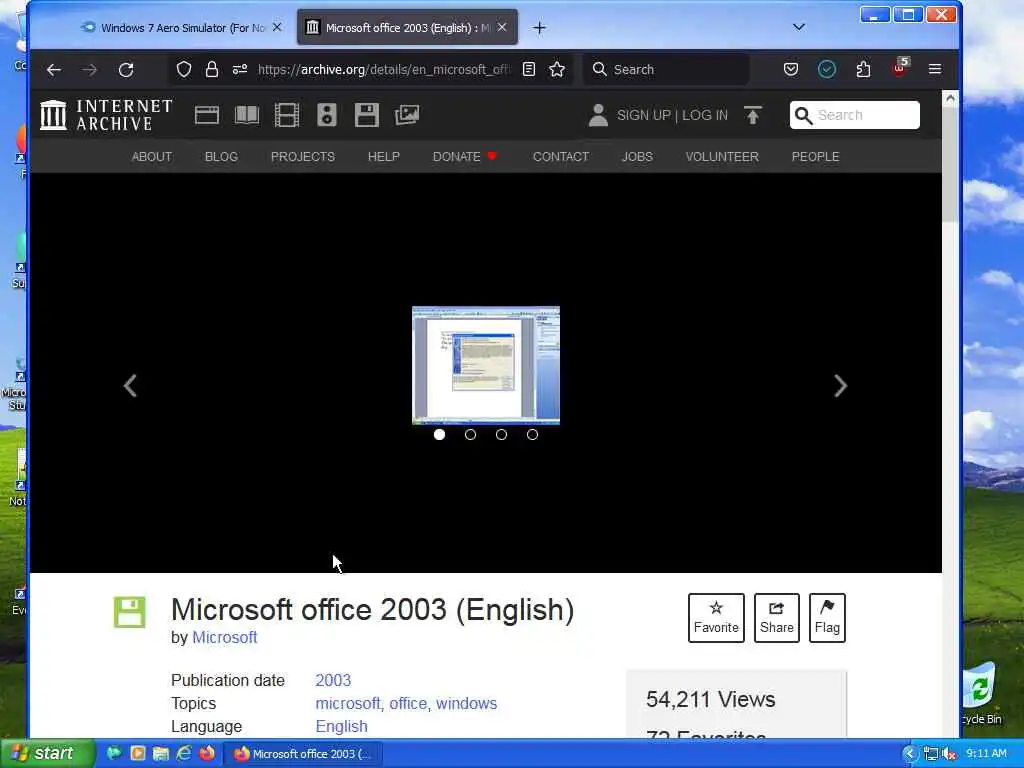
Task: Open the JOBS menu item
Action: [x=637, y=157]
